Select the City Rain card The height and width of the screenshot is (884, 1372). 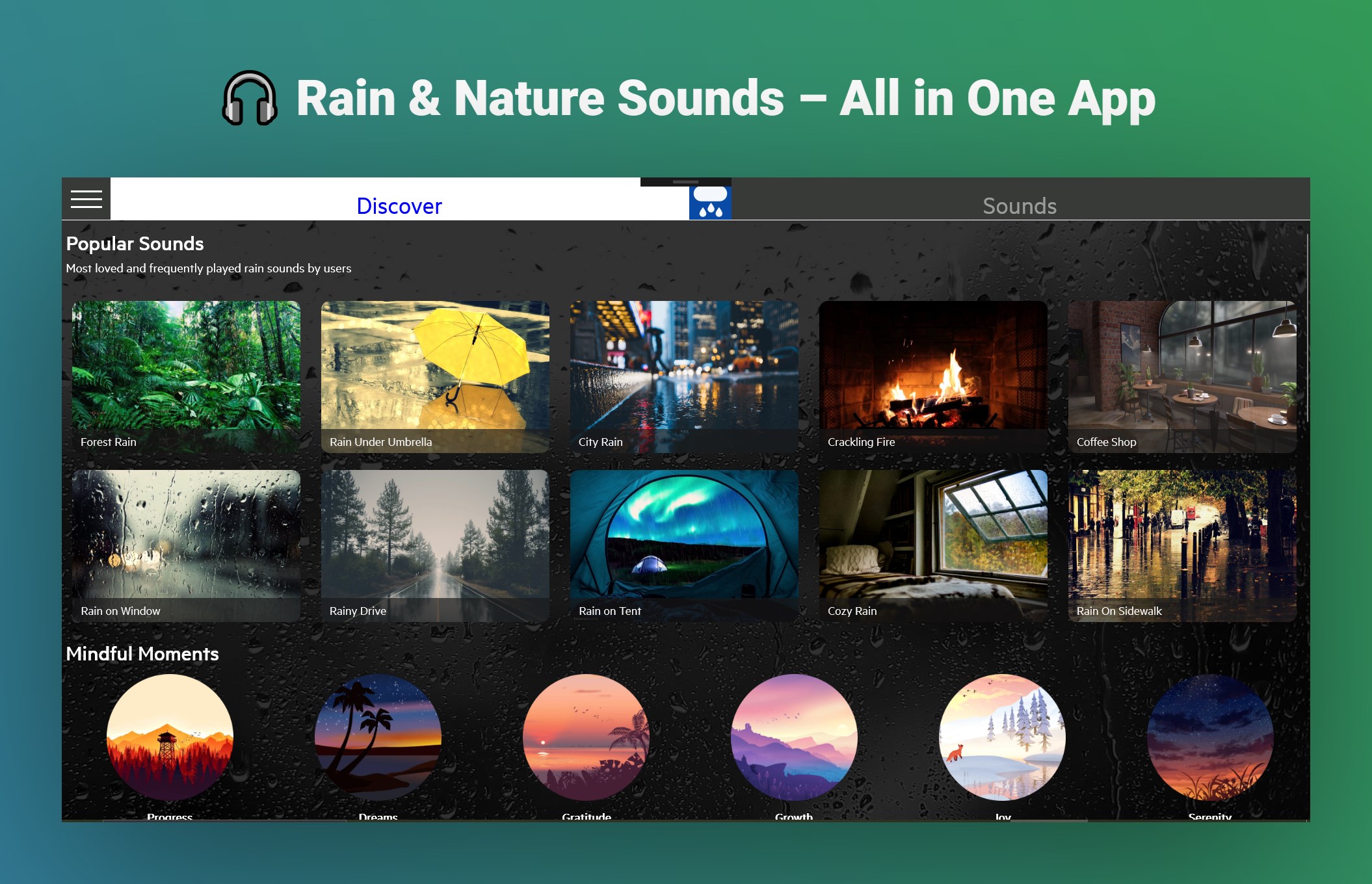tap(684, 377)
